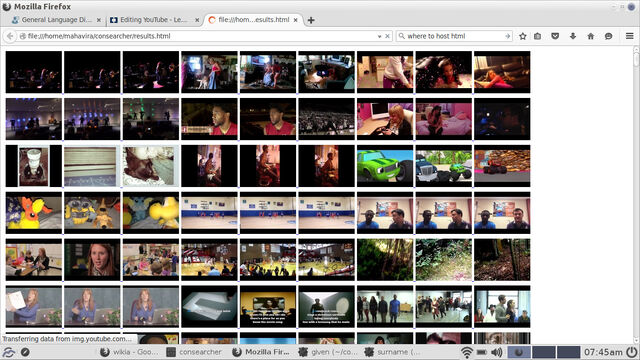The width and height of the screenshot is (640, 360).
Task: Open the Hello chat bubble icon
Action: coord(608,36)
